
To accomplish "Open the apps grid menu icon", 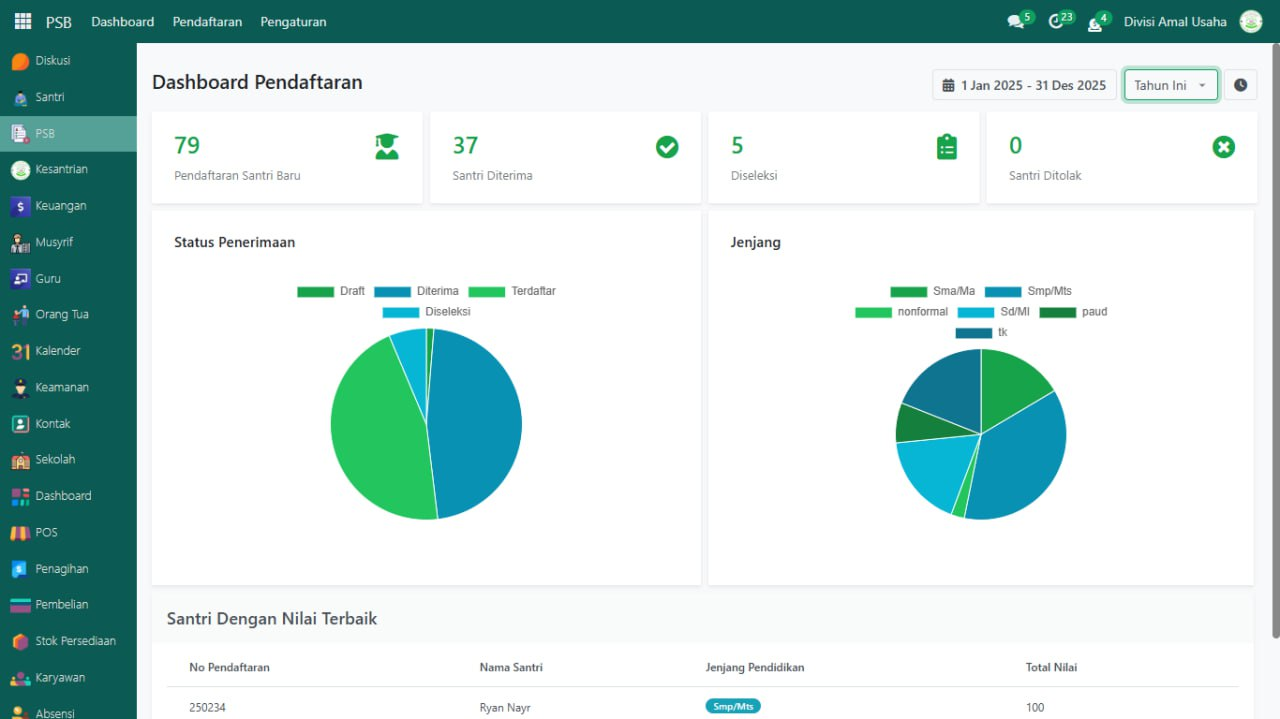I will pos(22,21).
